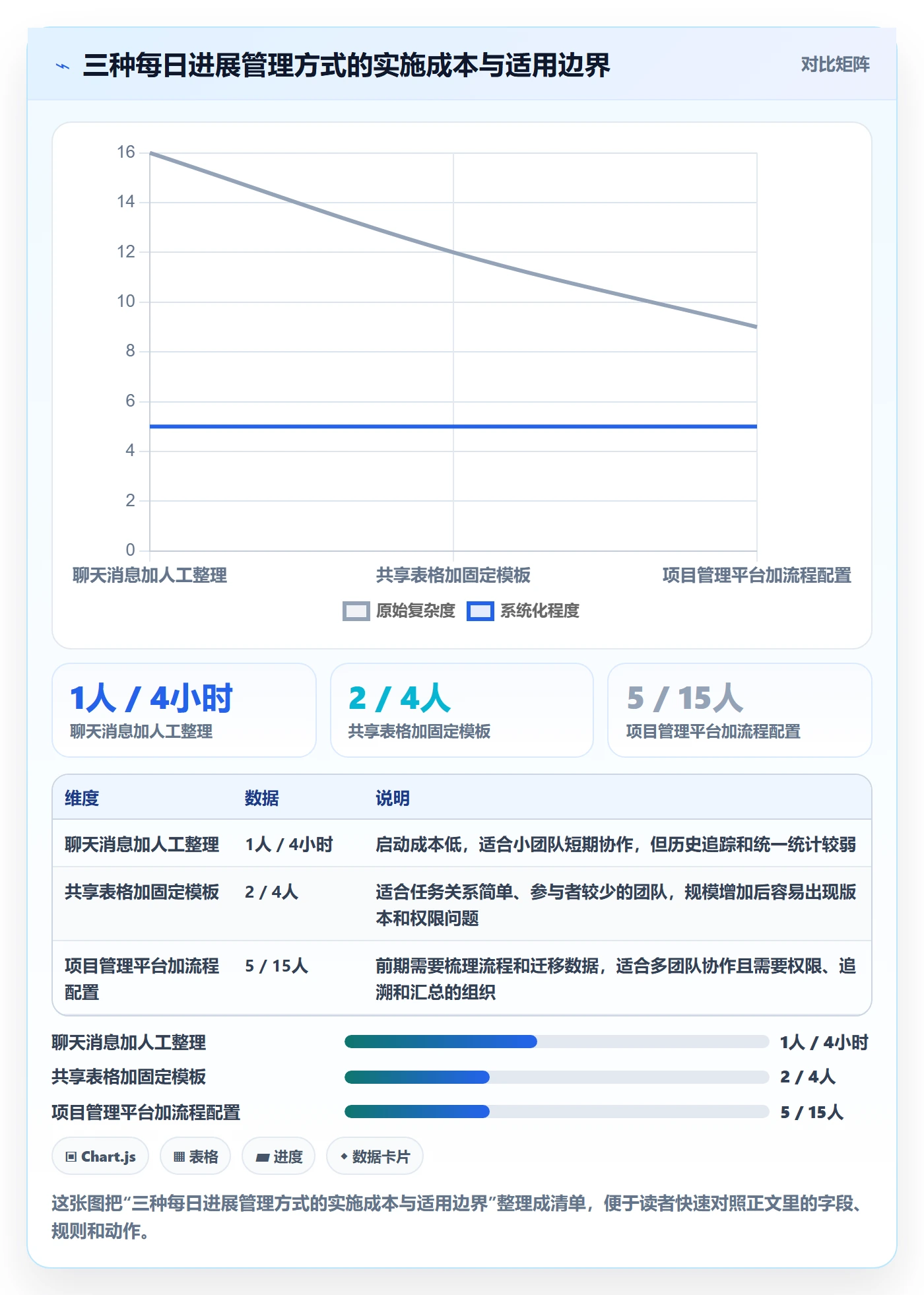This screenshot has height=1295, width=924.
Task: Click the description starting 启动成本低
Action: [x=616, y=844]
